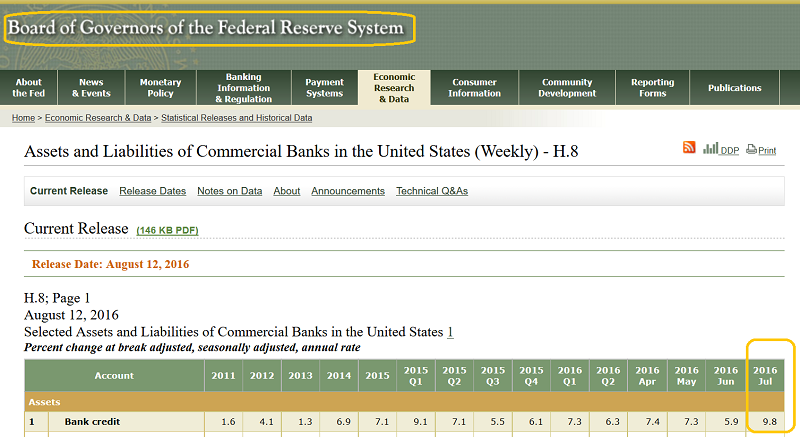The height and width of the screenshot is (437, 800).
Task: Open the Reporting Forms menu
Action: [652, 88]
